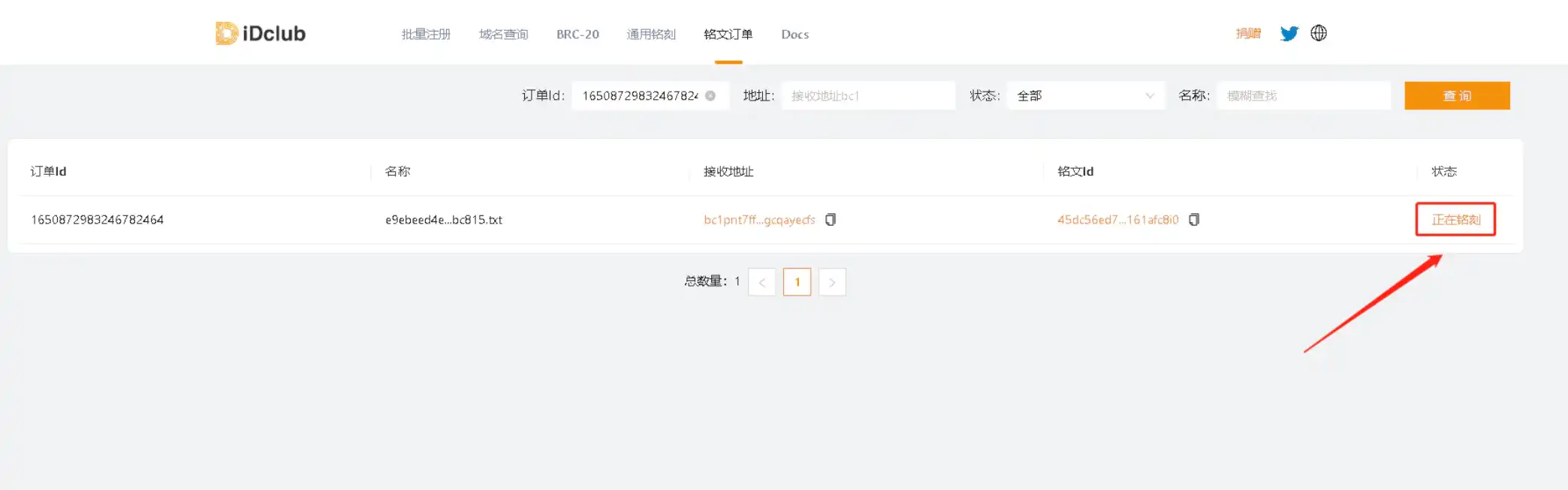Click the globe language icon
The width and height of the screenshot is (1568, 490).
1319,33
